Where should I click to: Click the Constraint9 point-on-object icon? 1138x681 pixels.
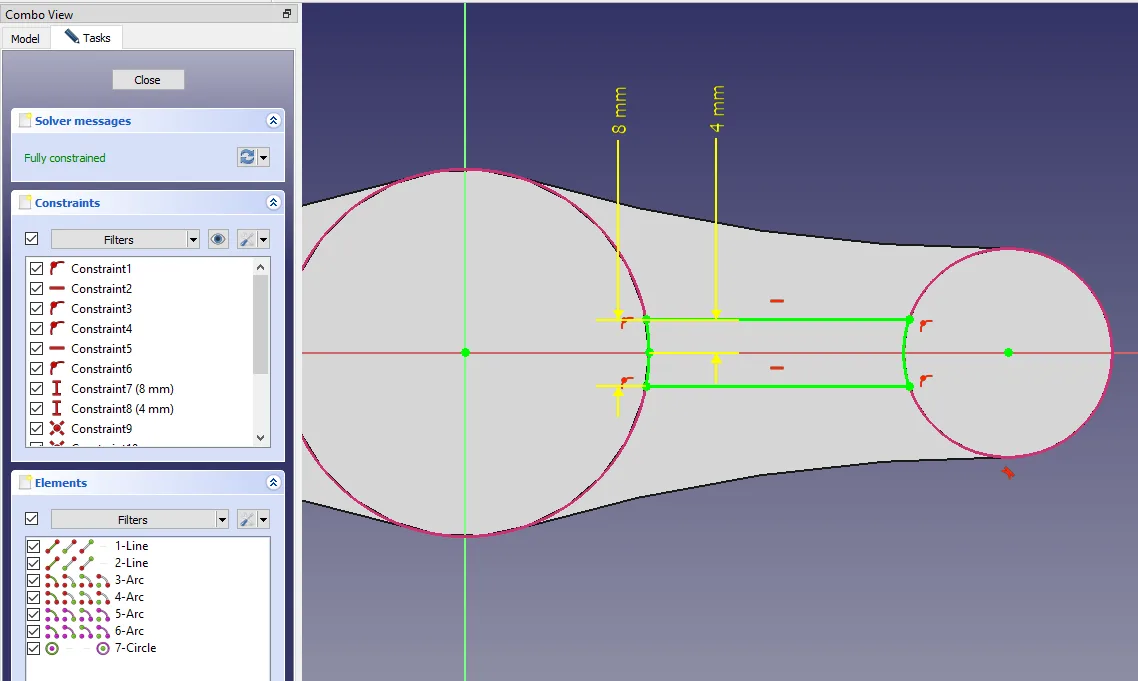[x=57, y=428]
